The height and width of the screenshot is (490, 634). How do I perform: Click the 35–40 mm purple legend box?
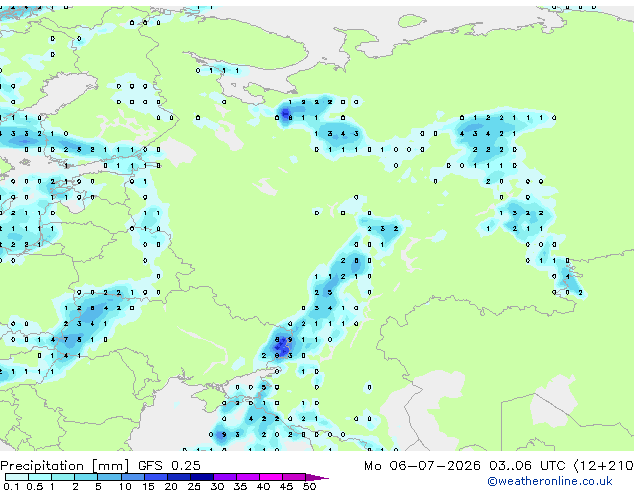pos(247,477)
